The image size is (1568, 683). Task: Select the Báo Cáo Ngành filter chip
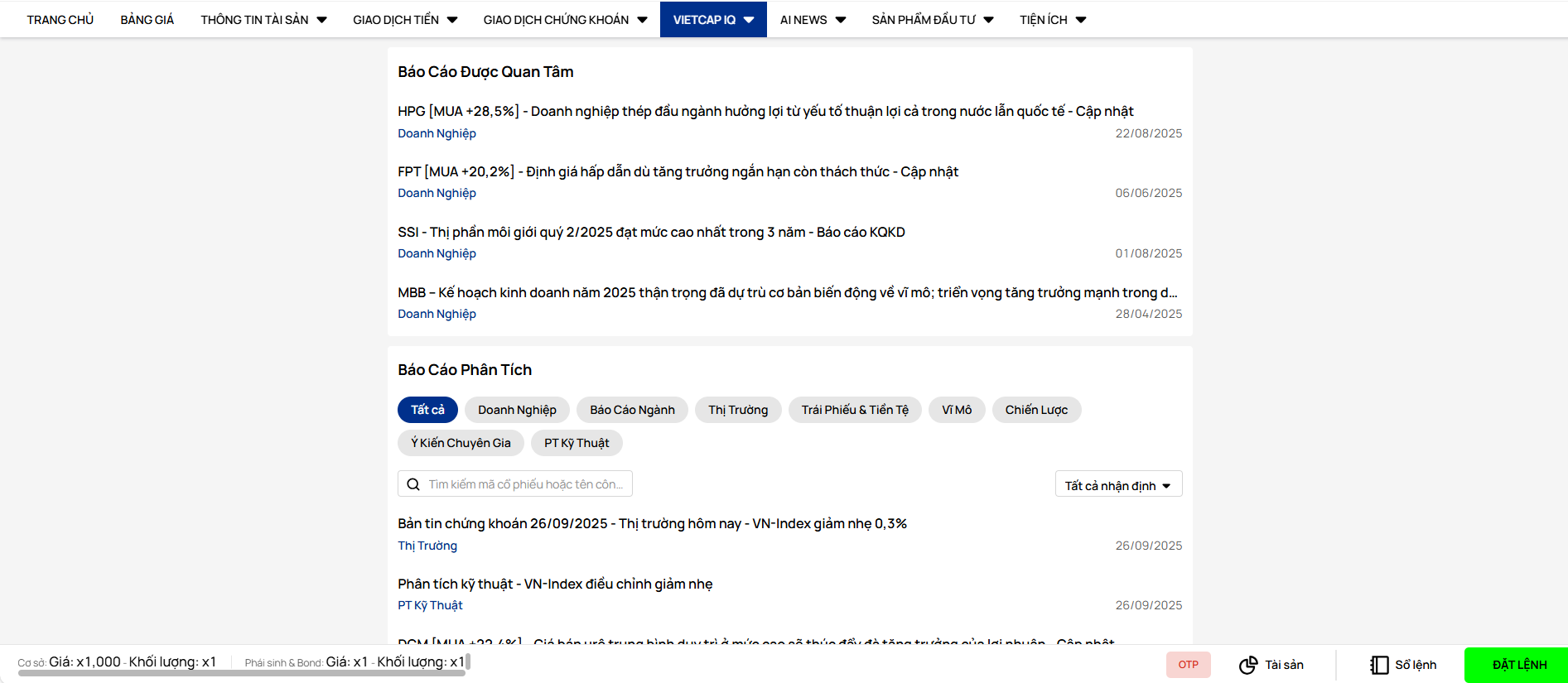[632, 410]
